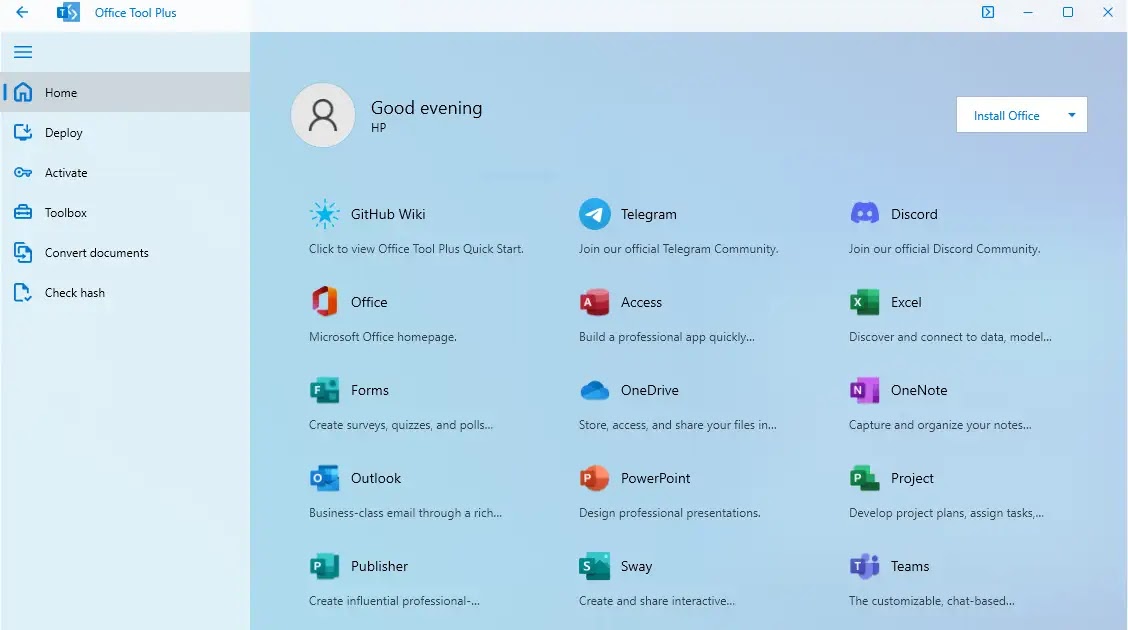
Task: Click 'Create influential professional-...' text
Action: pyautogui.click(x=394, y=601)
